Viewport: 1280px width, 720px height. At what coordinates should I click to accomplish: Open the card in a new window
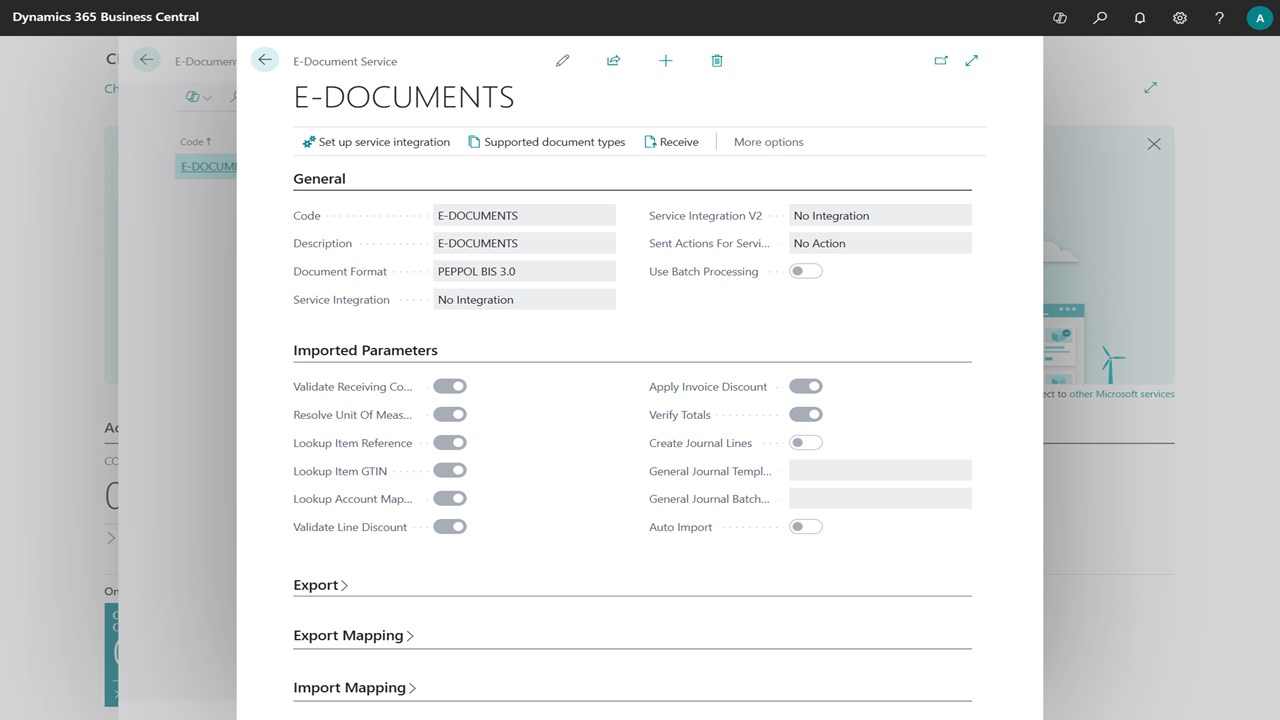(941, 61)
